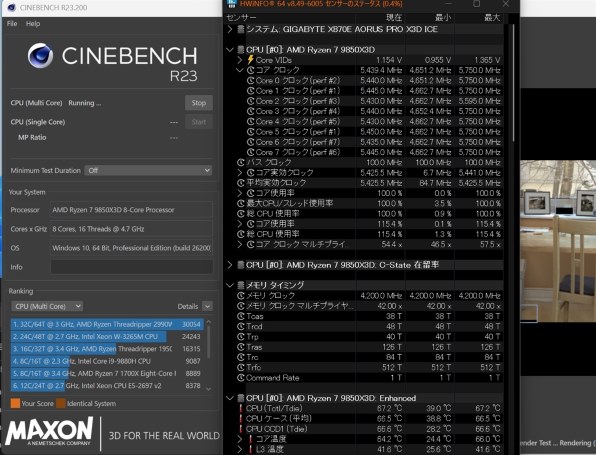Click the Core 2 クロック clock icon

tap(250, 101)
